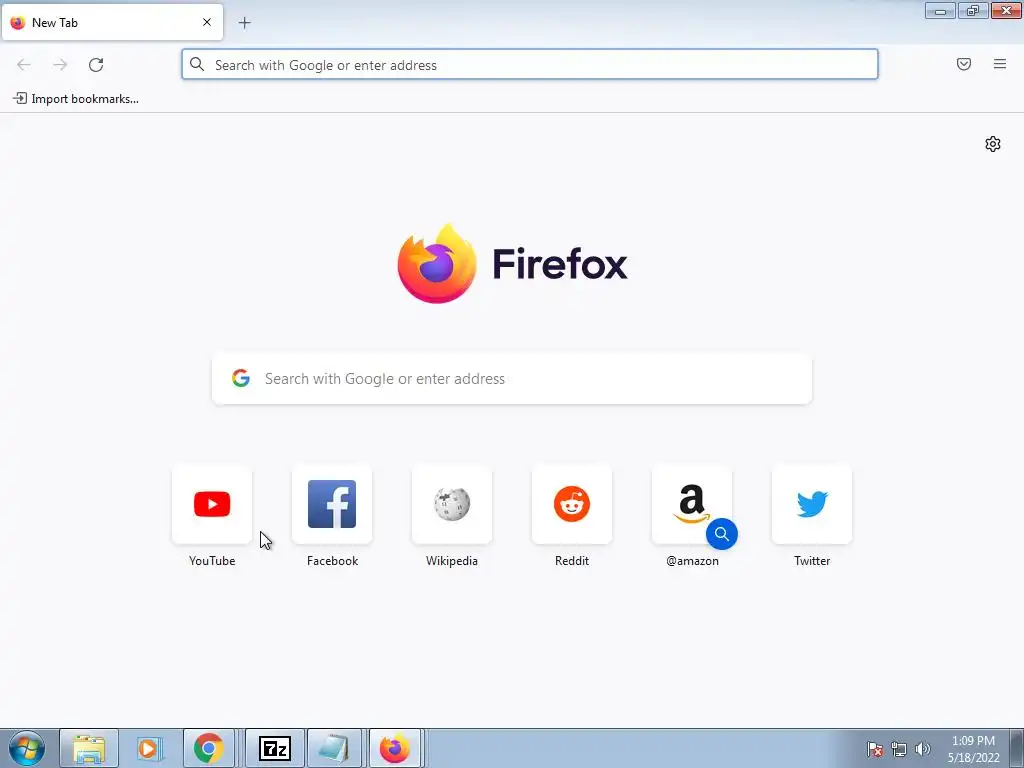Open the Firefox application menu (hamburger)
Image resolution: width=1024 pixels, height=768 pixels.
point(1000,64)
